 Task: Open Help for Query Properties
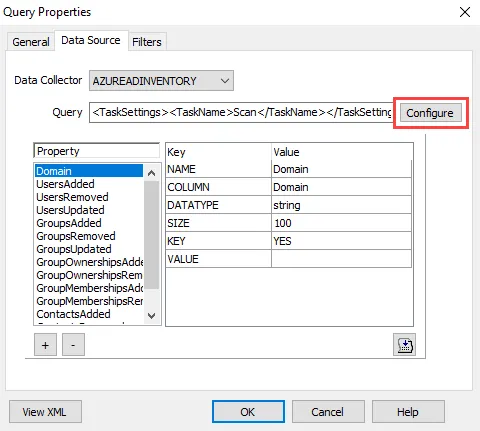click(x=408, y=412)
